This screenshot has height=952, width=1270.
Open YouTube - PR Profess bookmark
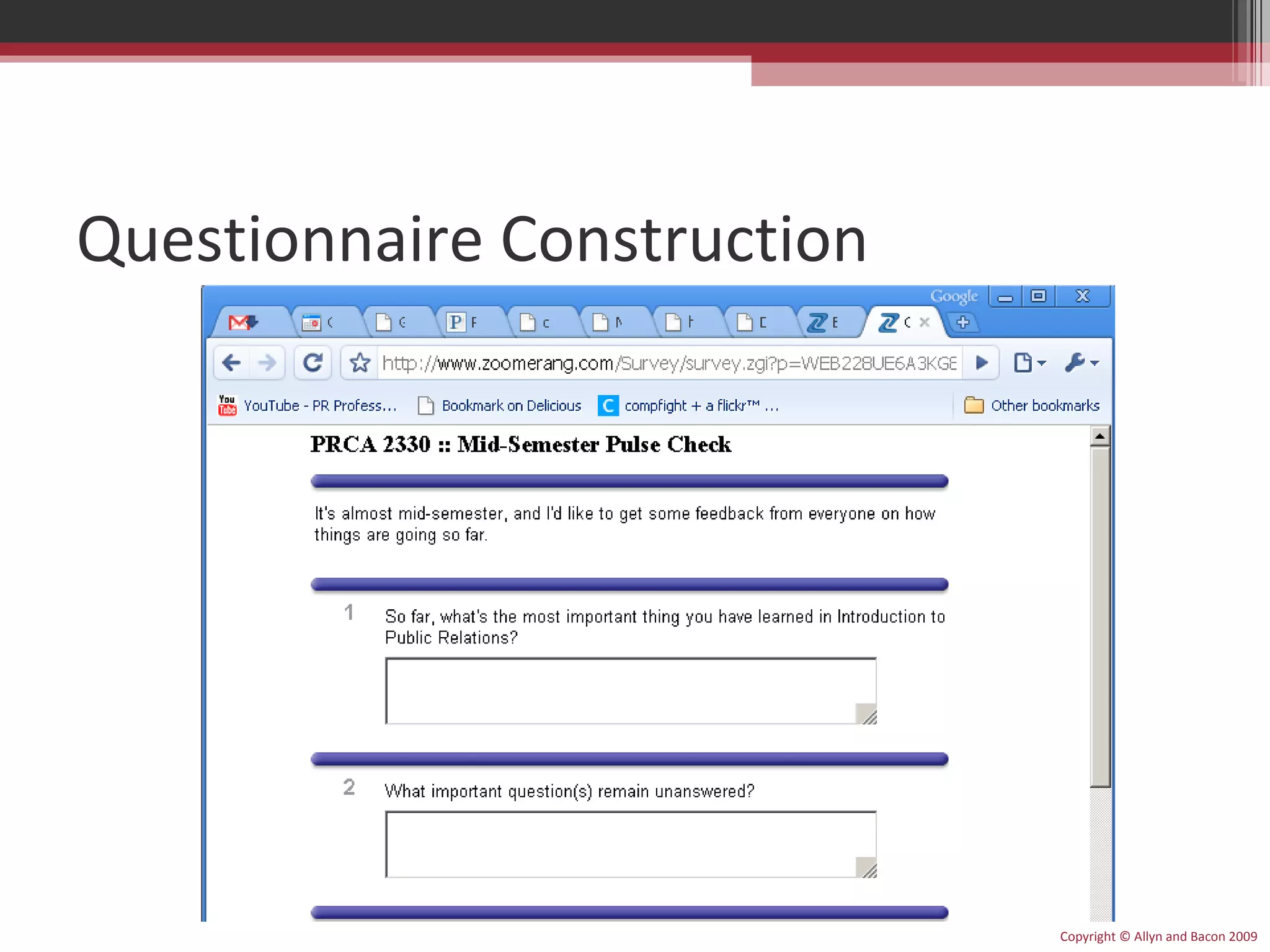coord(308,405)
